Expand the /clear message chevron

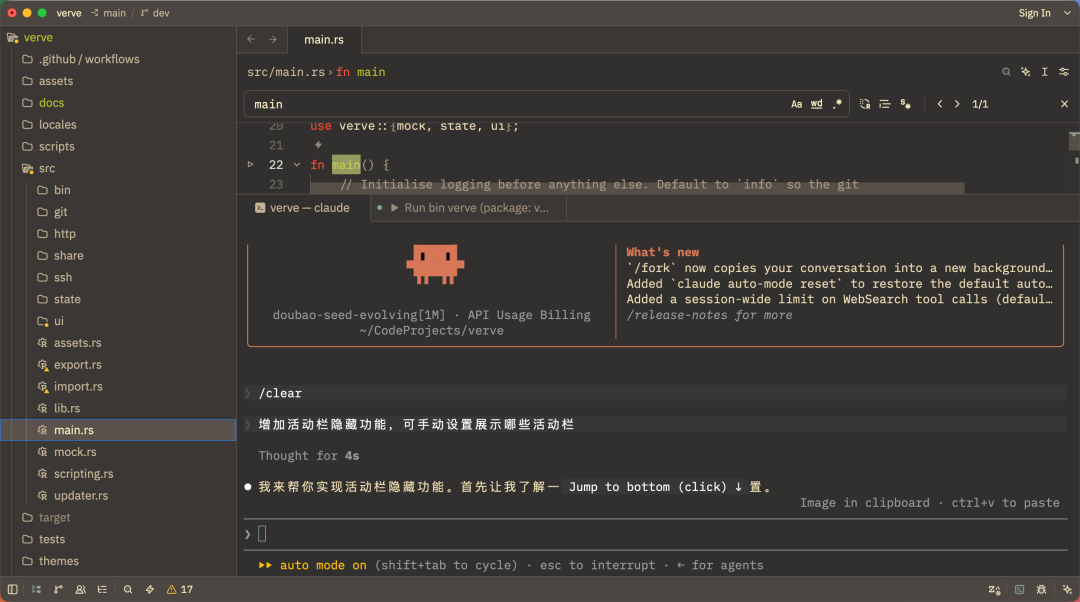[x=248, y=393]
